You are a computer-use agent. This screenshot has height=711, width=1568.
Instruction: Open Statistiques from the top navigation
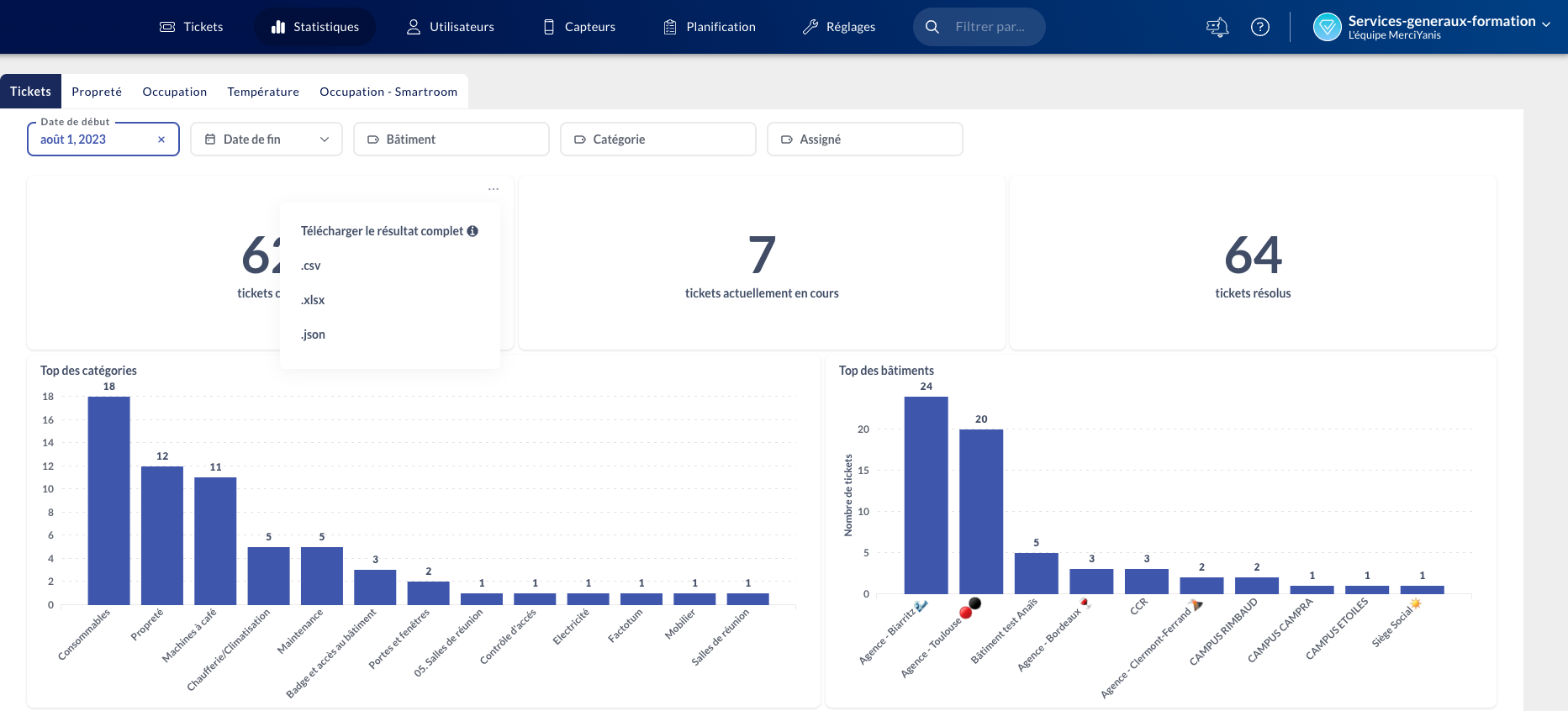tap(315, 27)
